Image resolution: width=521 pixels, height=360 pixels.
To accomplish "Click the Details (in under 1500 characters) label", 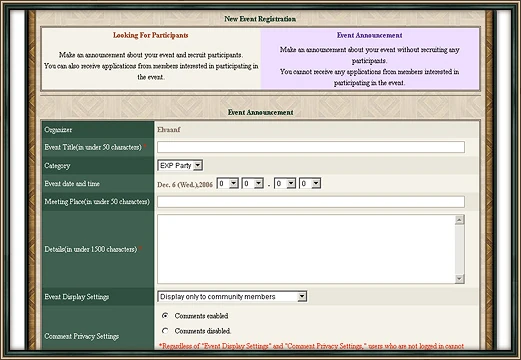I will point(91,249).
